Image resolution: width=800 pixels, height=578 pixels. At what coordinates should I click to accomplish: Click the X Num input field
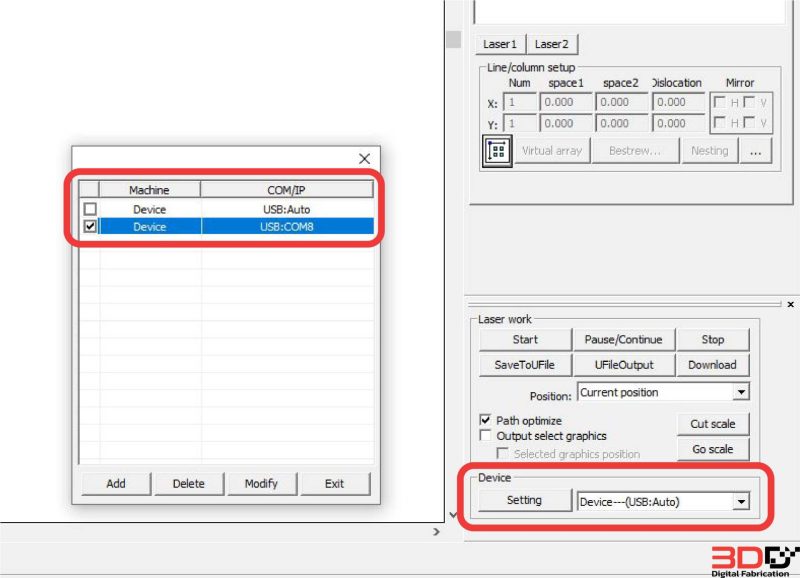(521, 102)
